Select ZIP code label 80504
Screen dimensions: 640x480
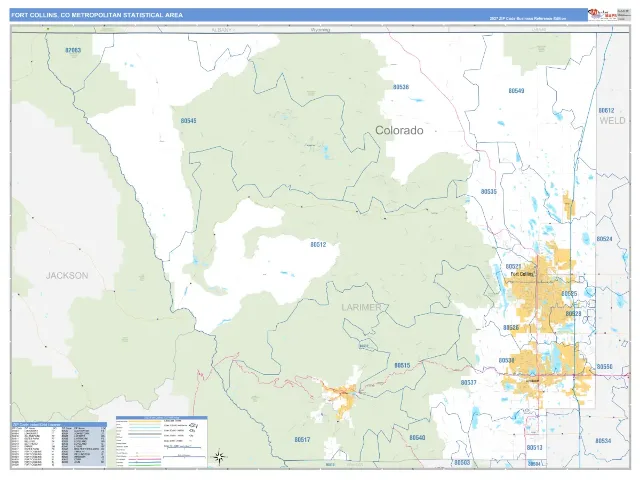(534, 464)
